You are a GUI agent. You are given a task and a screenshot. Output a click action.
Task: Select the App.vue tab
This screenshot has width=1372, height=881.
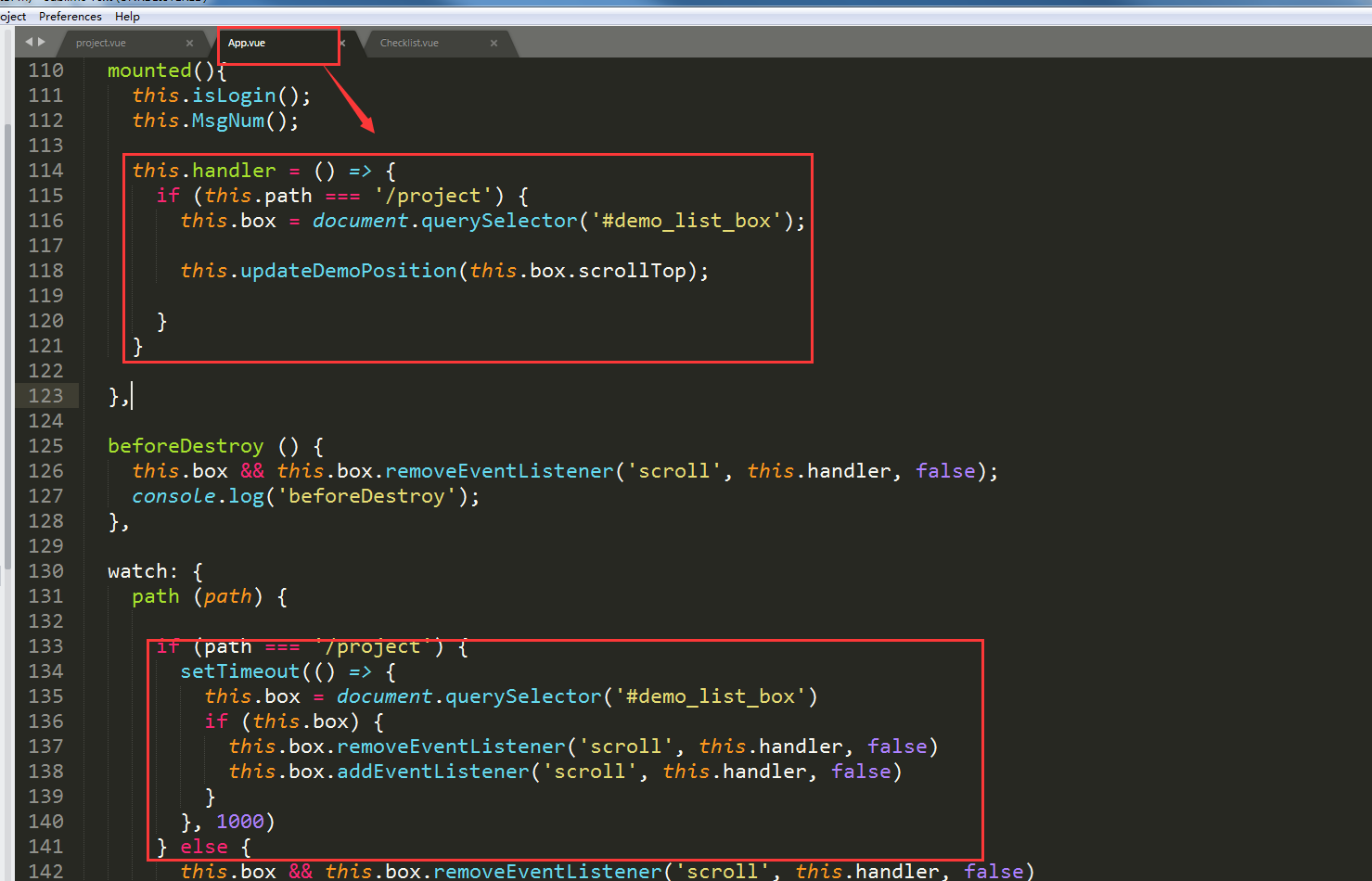[x=247, y=43]
